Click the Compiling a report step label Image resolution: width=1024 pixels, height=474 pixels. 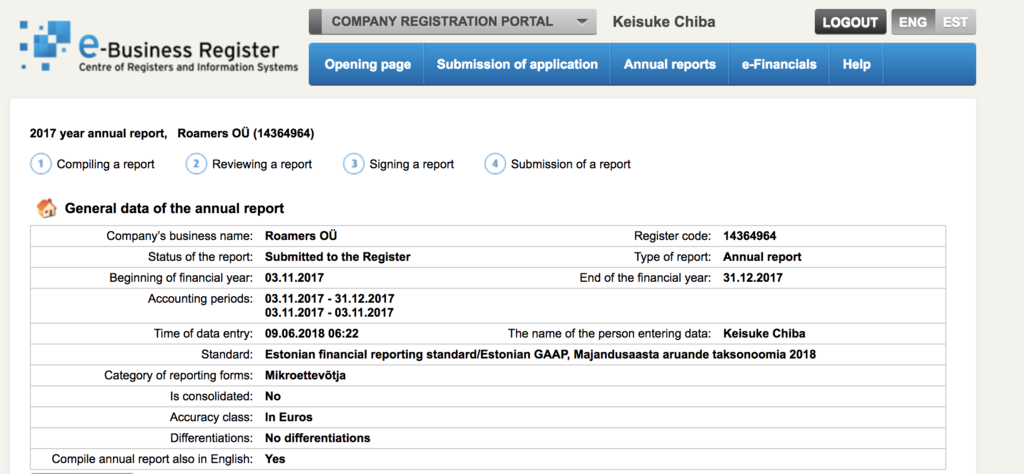[106, 165]
